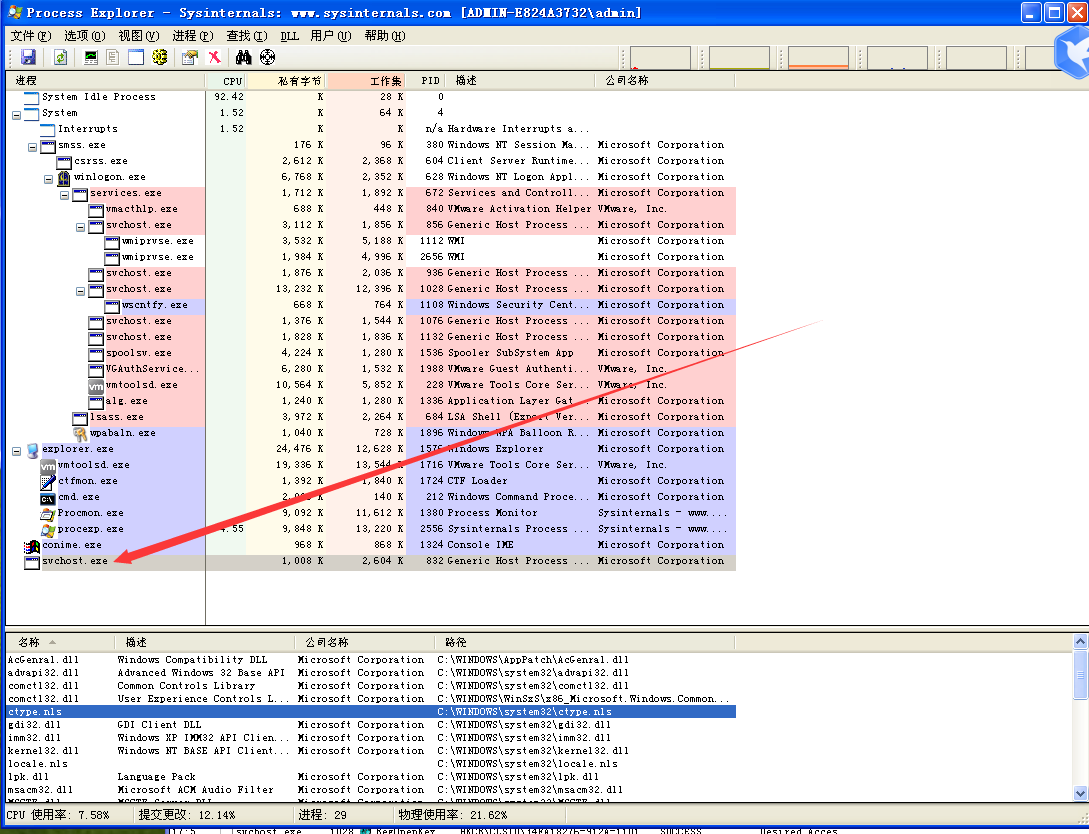Viewport: 1089px width, 834px height.
Task: Open the 查找(I) menu
Action: click(x=247, y=35)
